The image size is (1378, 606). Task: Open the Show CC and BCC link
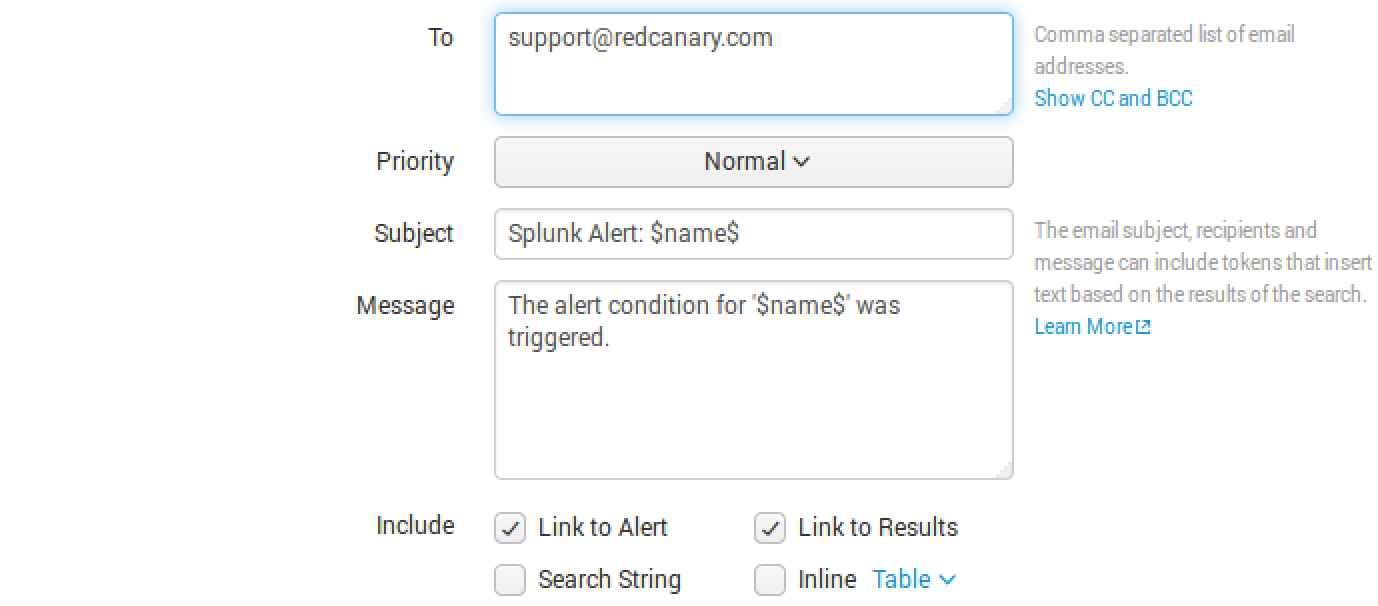pos(1113,98)
